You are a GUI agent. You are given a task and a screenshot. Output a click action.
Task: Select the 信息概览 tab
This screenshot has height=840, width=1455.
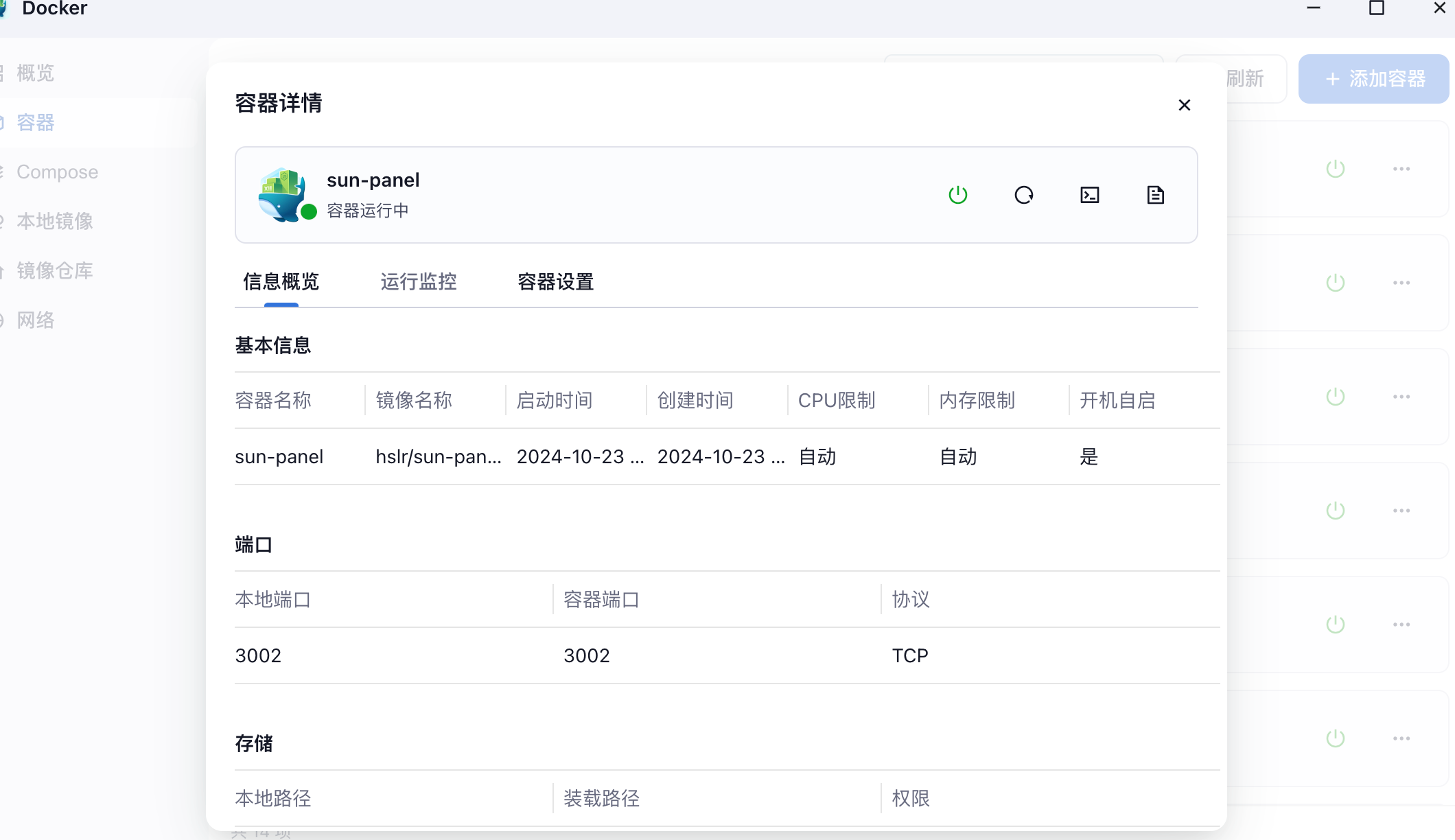coord(281,281)
